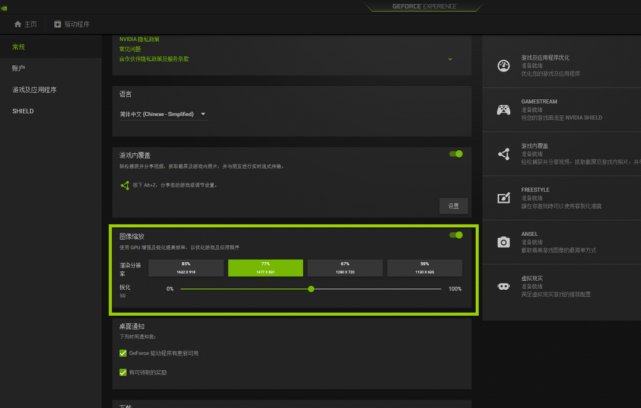Open the NVIDIA 隐私政策 link
The height and width of the screenshot is (408, 641).
(139, 39)
